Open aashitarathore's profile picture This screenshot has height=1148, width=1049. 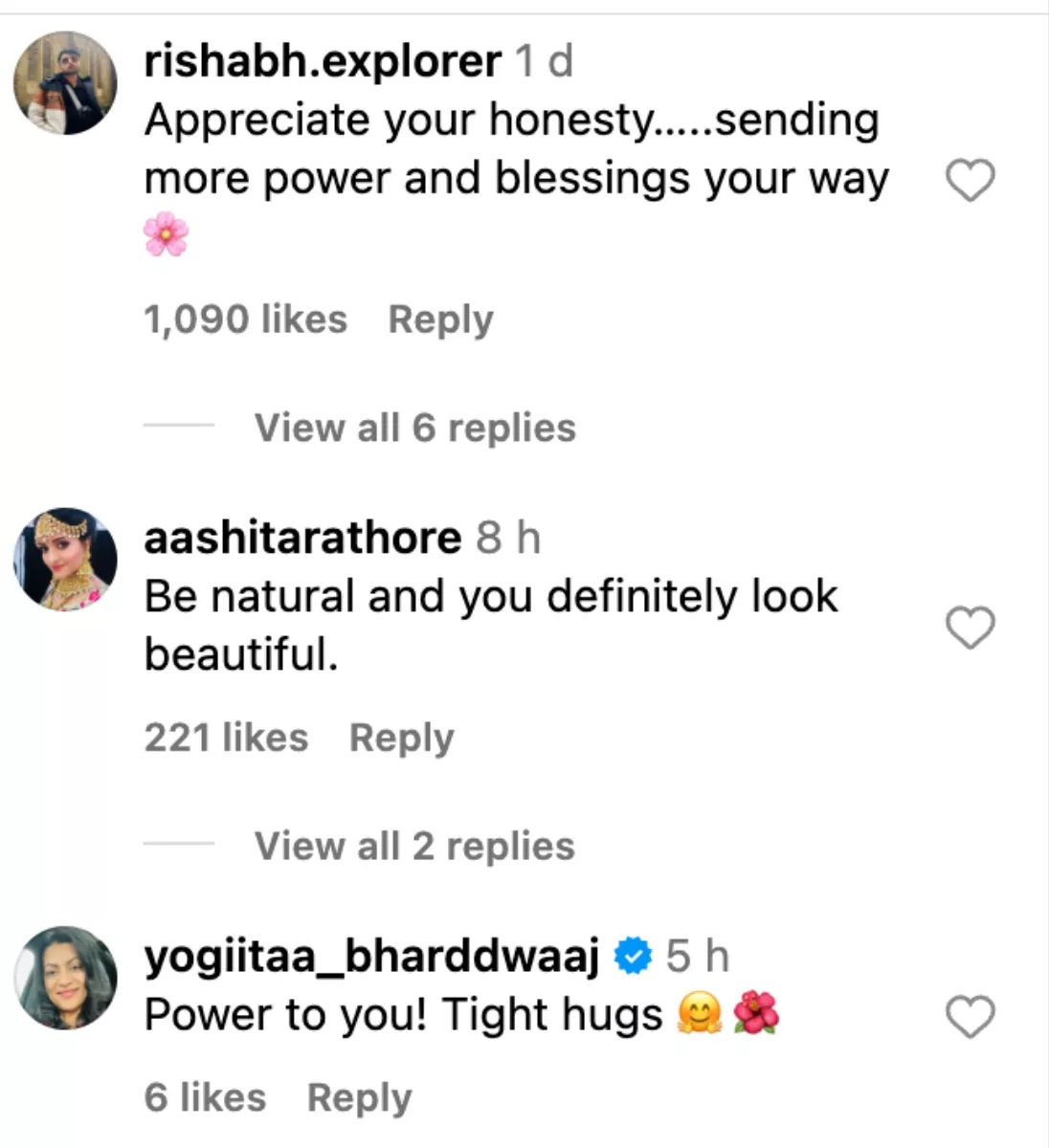pos(65,559)
